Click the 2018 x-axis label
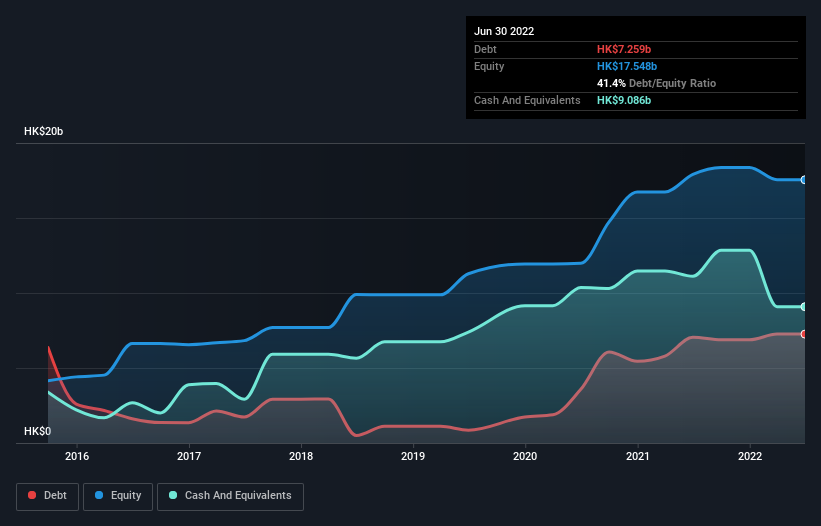The width and height of the screenshot is (821, 526). pos(301,456)
